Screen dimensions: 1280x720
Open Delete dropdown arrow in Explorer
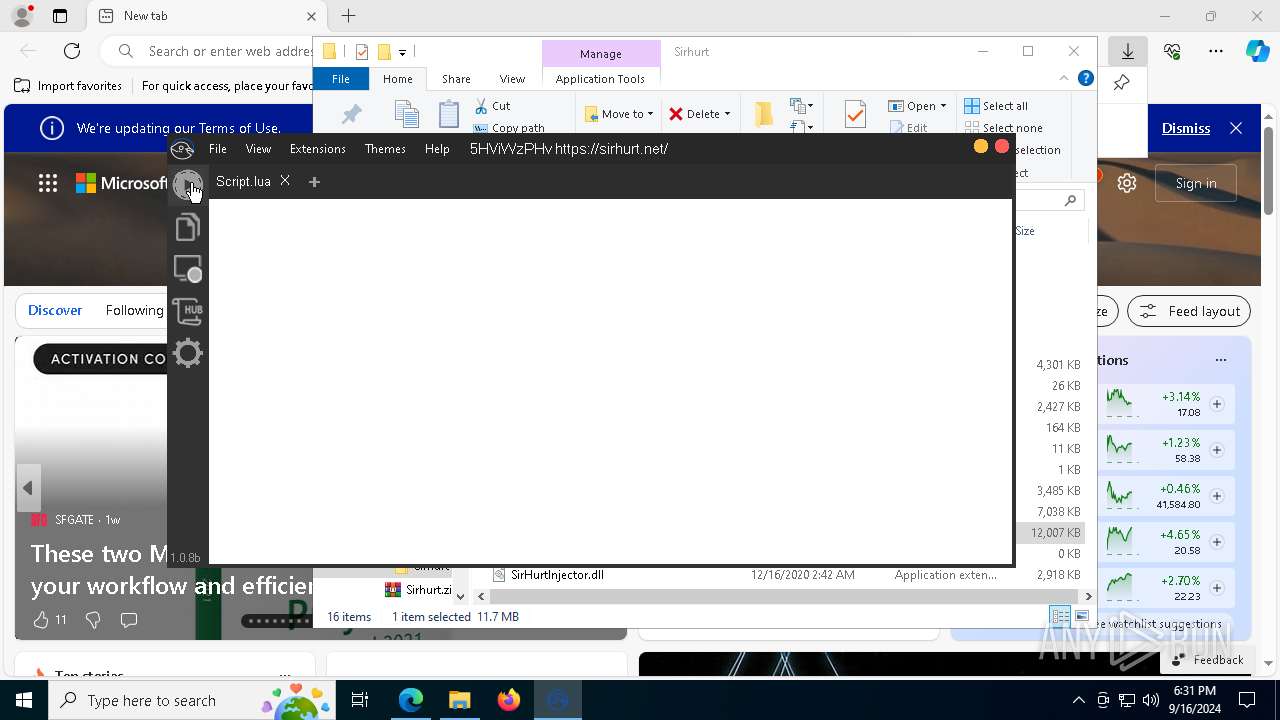(x=727, y=114)
